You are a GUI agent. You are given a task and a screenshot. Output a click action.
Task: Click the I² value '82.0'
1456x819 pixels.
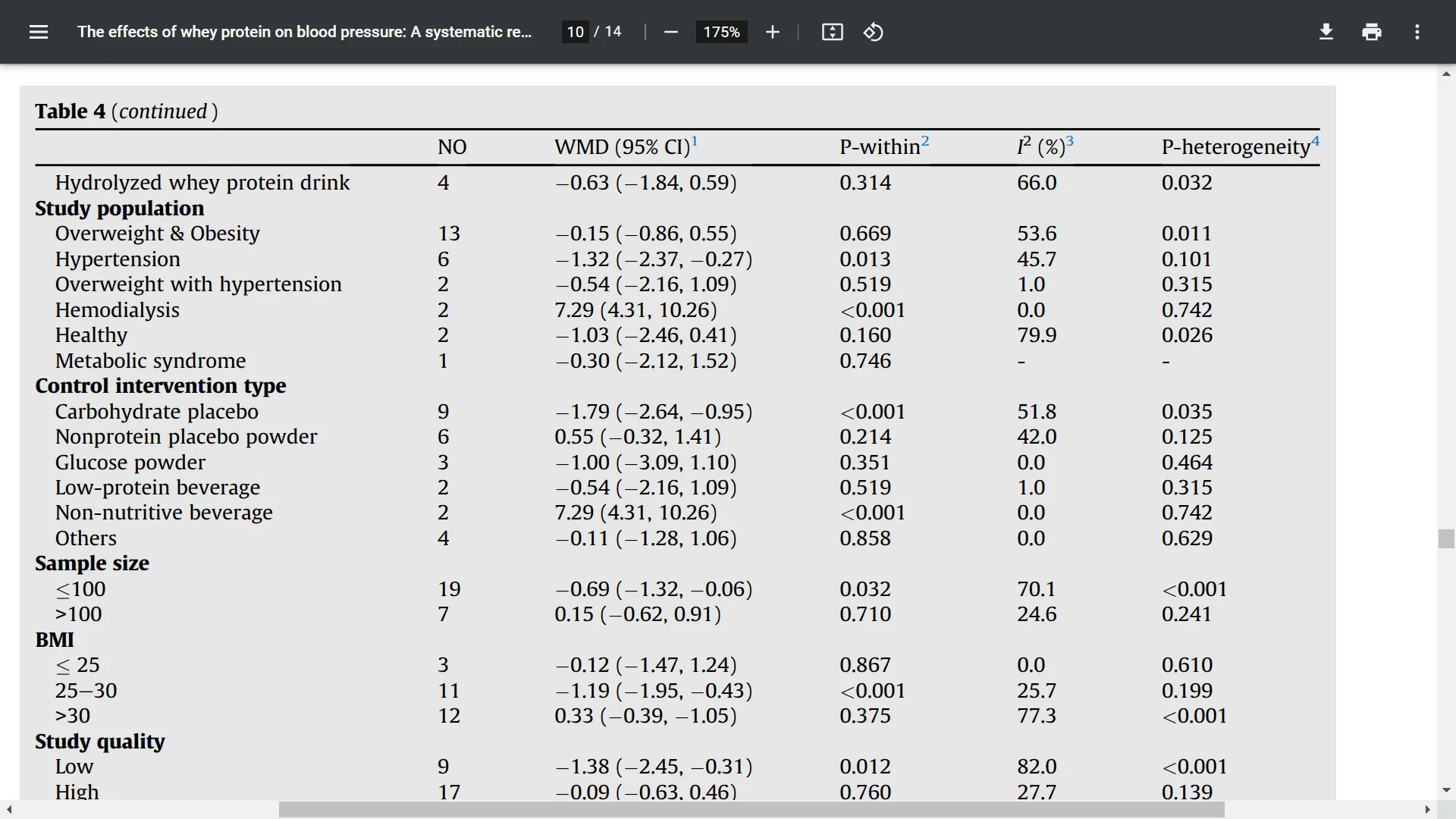[x=1037, y=767]
